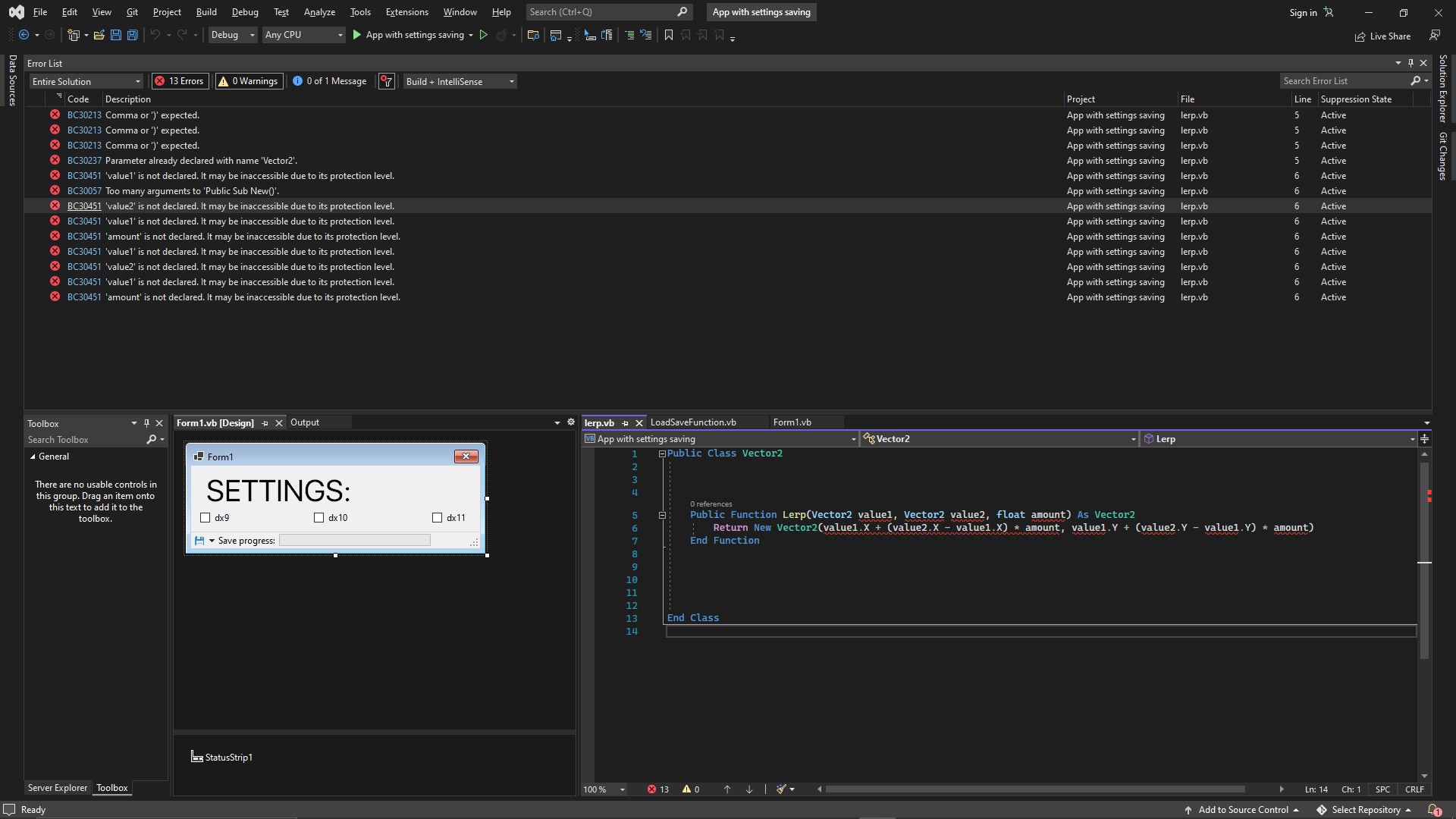Collapse the Vector2 class region
Image resolution: width=1456 pixels, height=819 pixels.
662,453
